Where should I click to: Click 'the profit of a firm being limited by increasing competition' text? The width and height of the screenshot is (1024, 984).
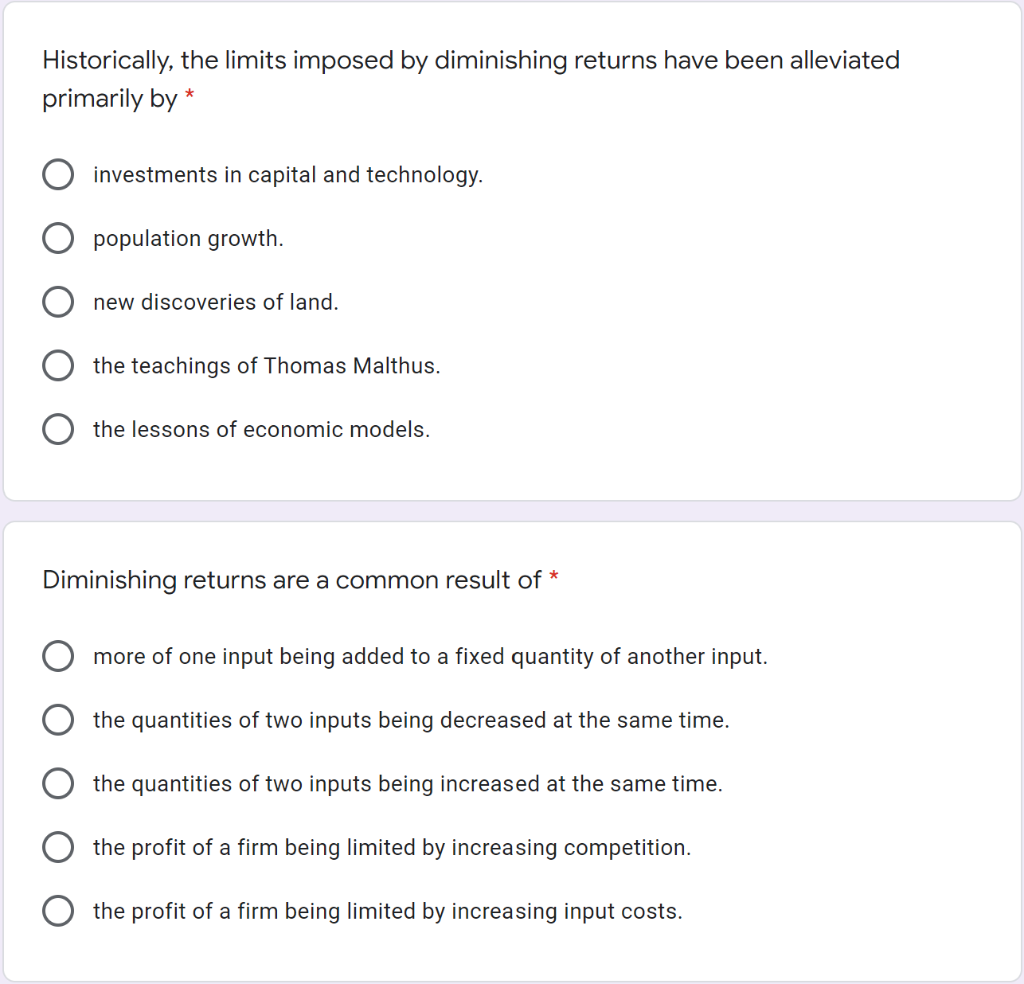[x=392, y=848]
